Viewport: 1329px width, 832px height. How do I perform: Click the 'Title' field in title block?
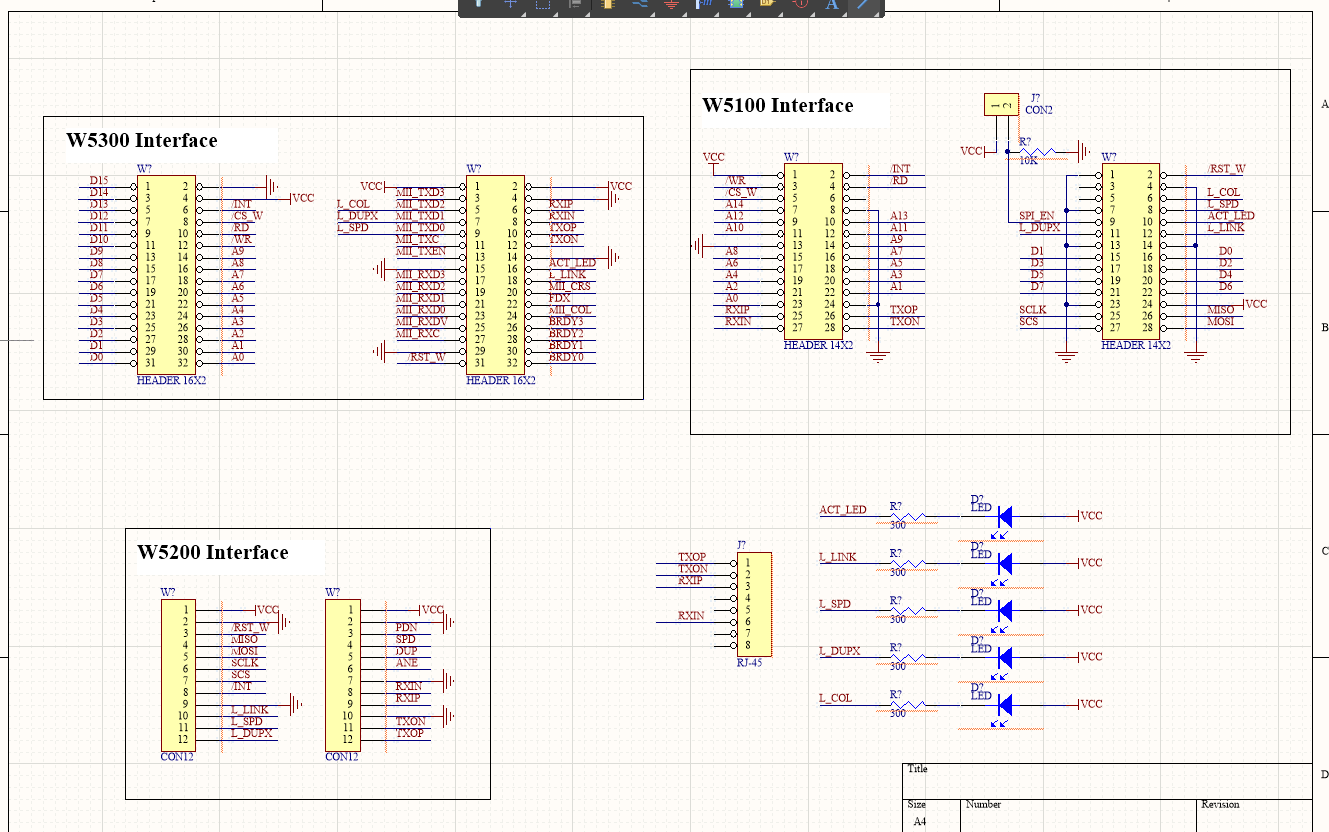(917, 769)
